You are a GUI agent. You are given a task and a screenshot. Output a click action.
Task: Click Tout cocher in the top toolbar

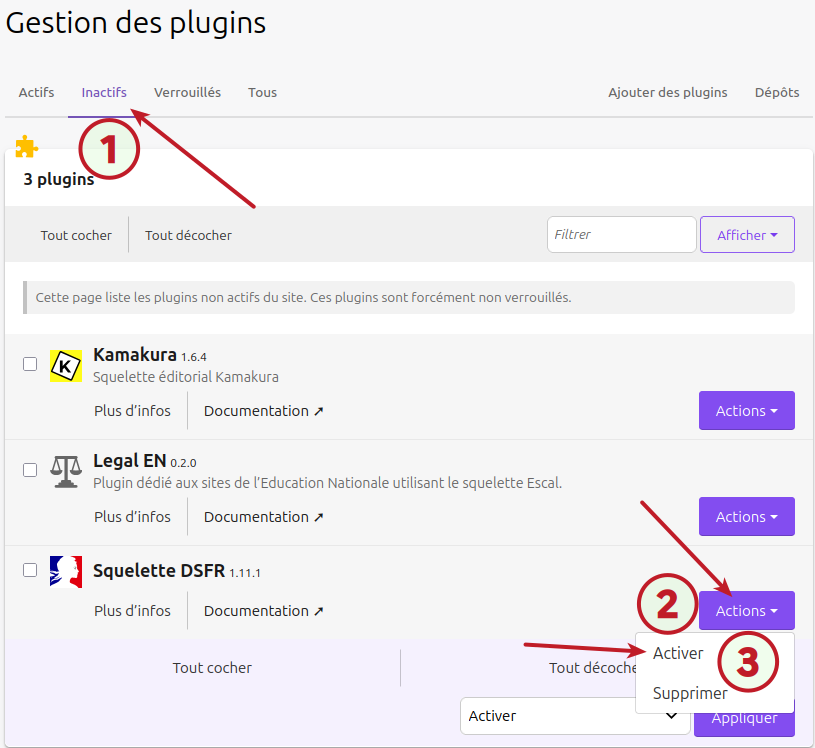(x=76, y=236)
